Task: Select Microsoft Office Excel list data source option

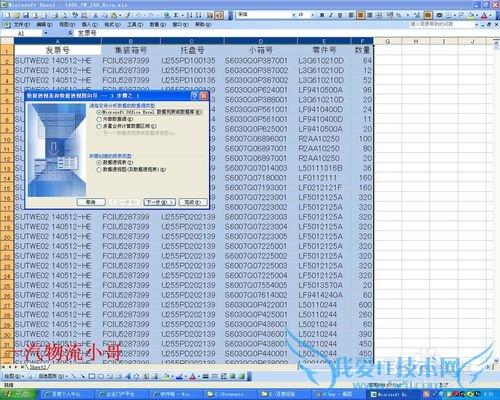Action: [x=99, y=112]
